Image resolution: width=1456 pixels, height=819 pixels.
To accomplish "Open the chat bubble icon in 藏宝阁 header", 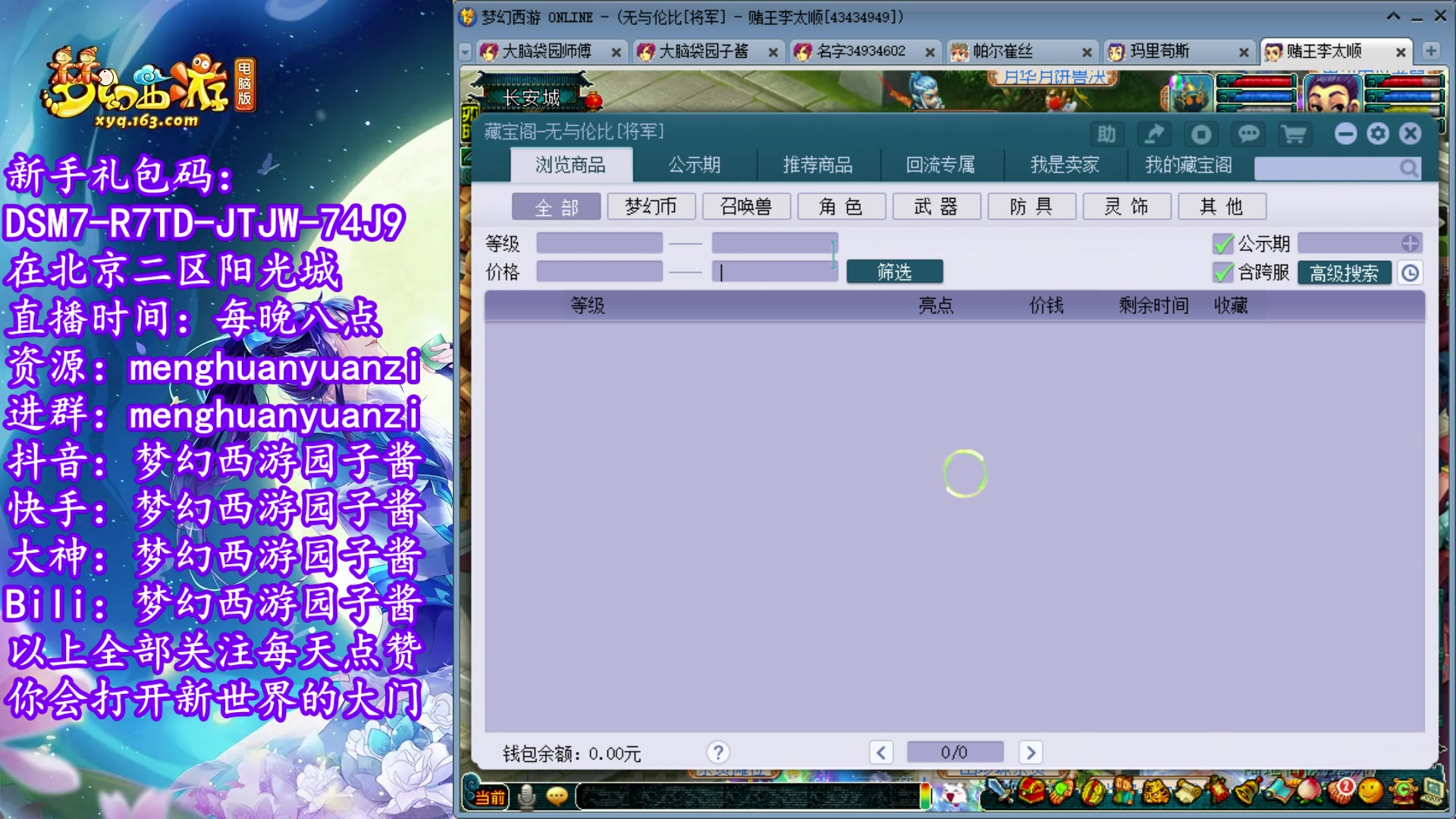I will tap(1248, 134).
